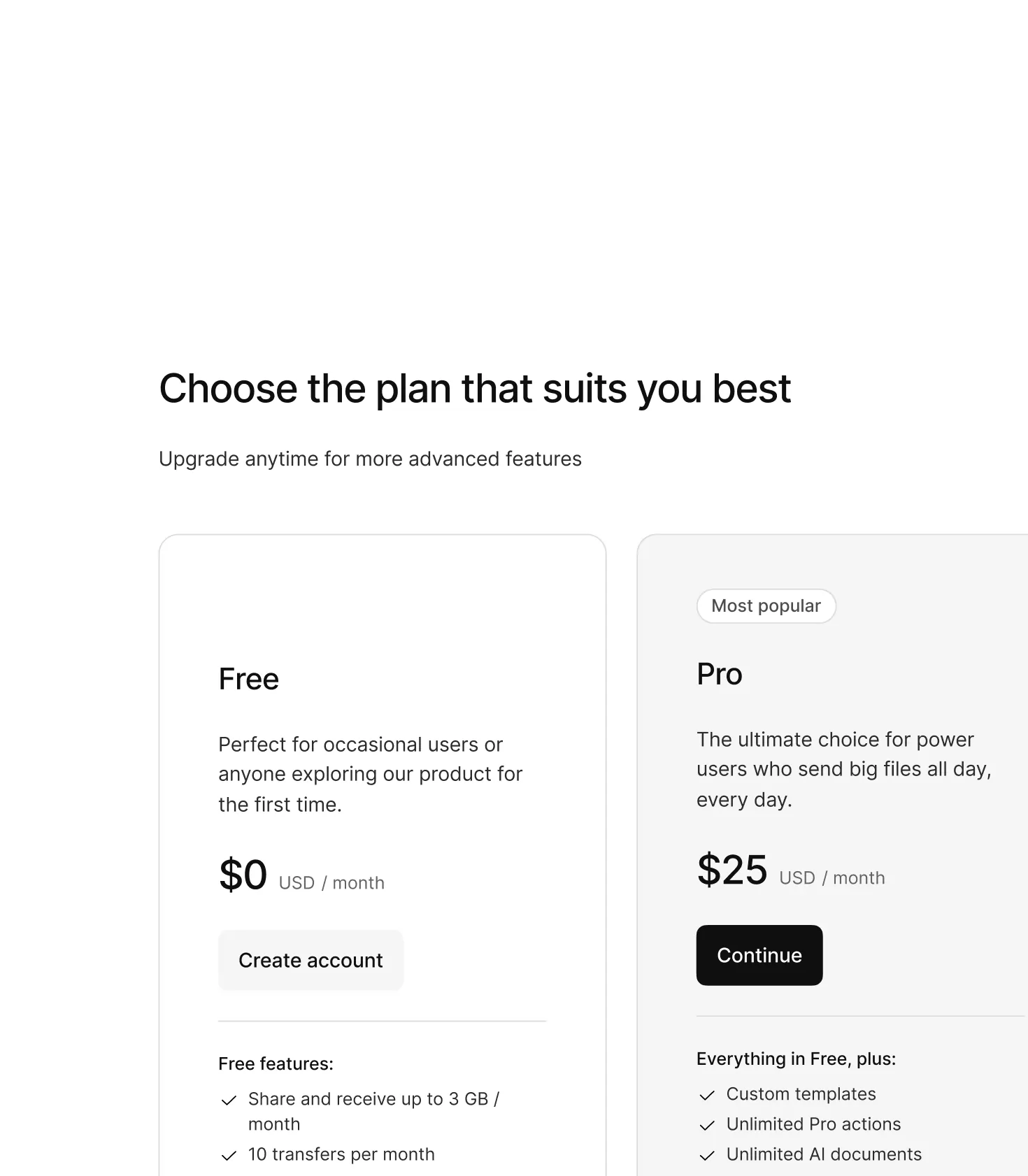1028x1176 pixels.
Task: Click the checkmark beside 10 transfers per month
Action: point(228,1155)
